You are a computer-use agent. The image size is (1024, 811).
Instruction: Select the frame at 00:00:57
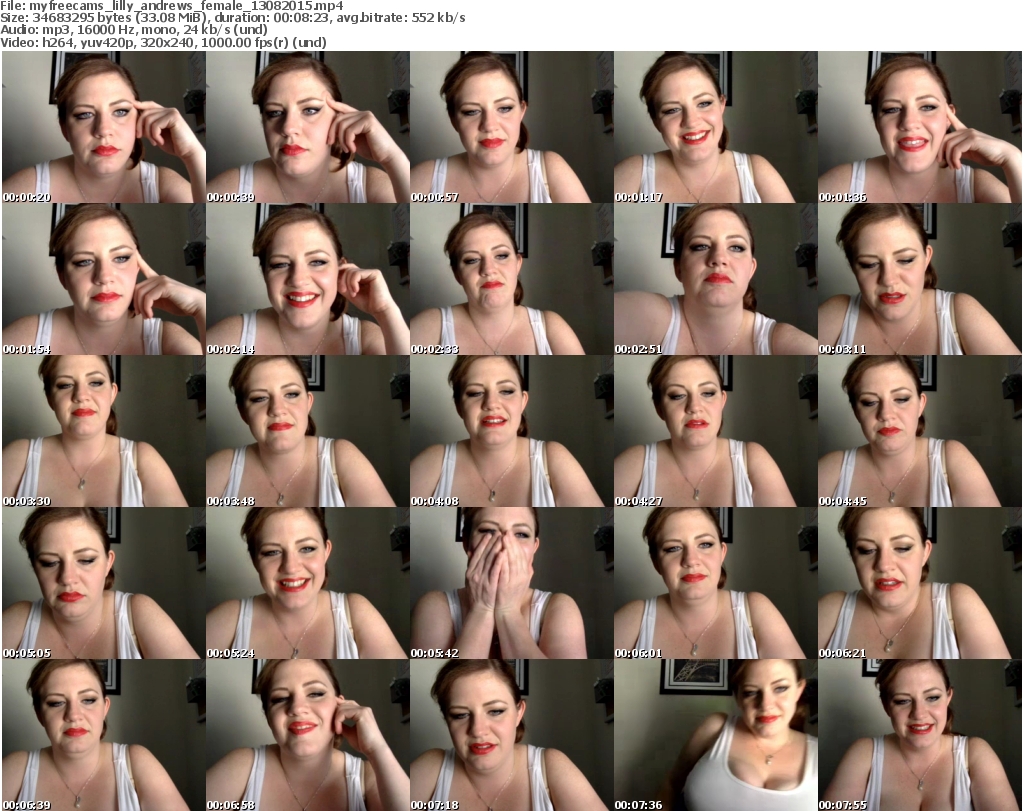click(511, 127)
